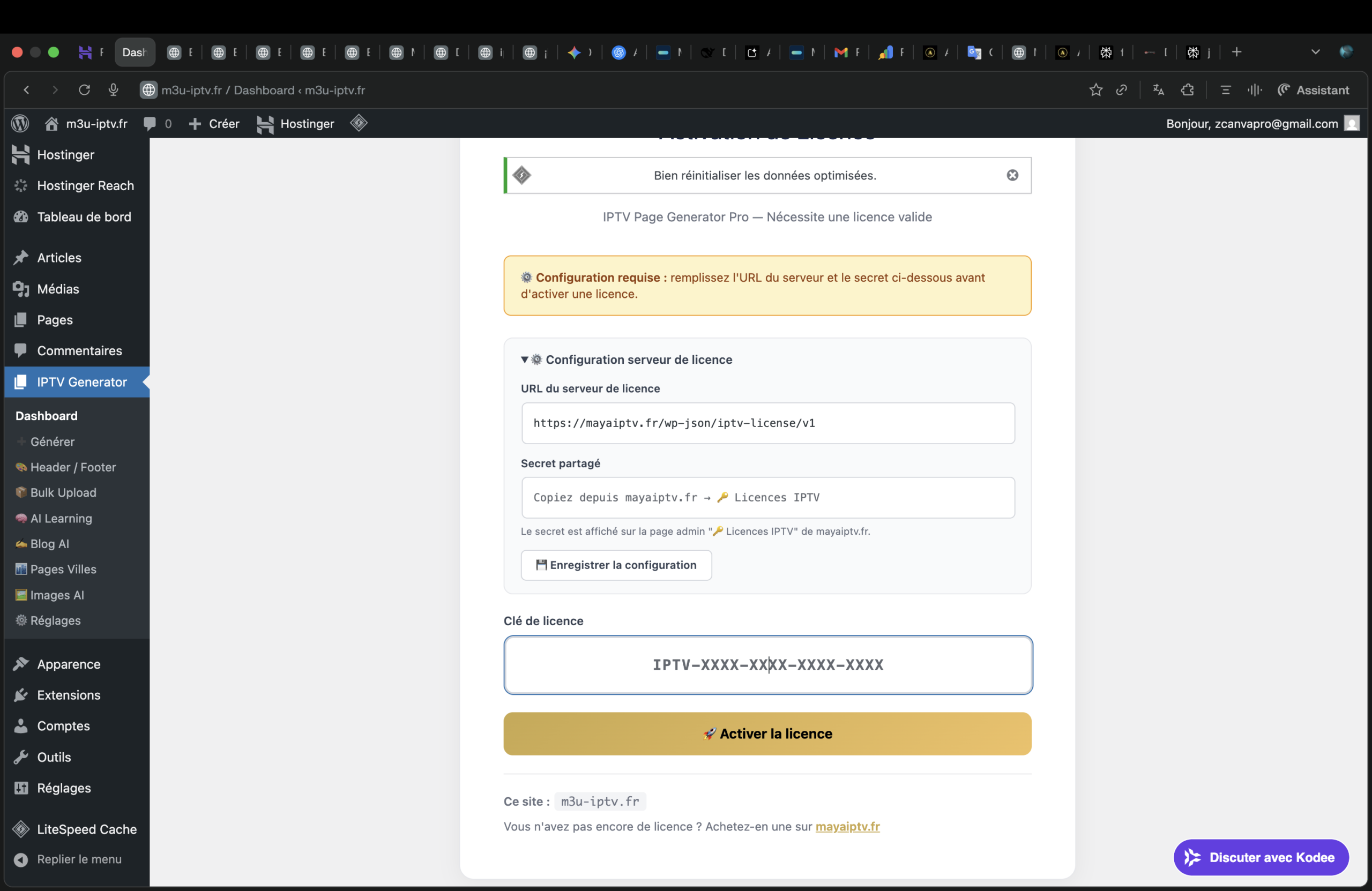Reload the current page
Image resolution: width=1372 pixels, height=891 pixels.
[84, 90]
